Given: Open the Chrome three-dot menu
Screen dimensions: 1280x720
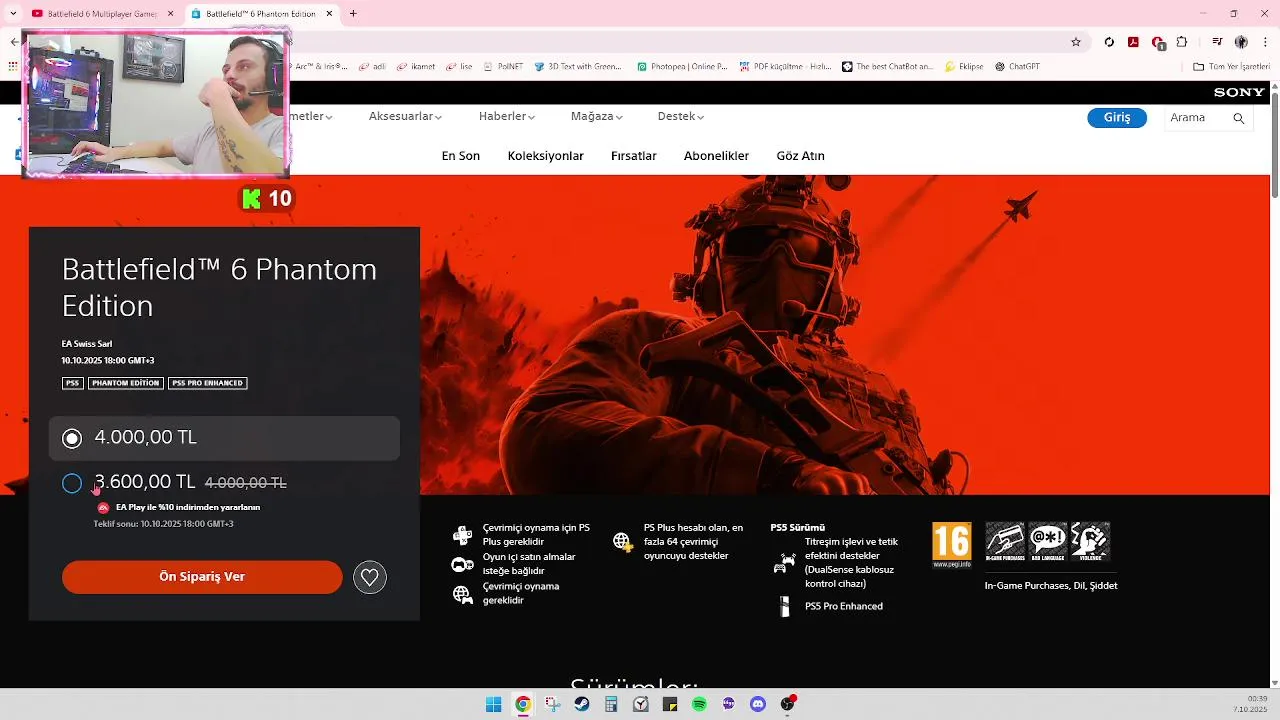Looking at the screenshot, I should (1265, 42).
